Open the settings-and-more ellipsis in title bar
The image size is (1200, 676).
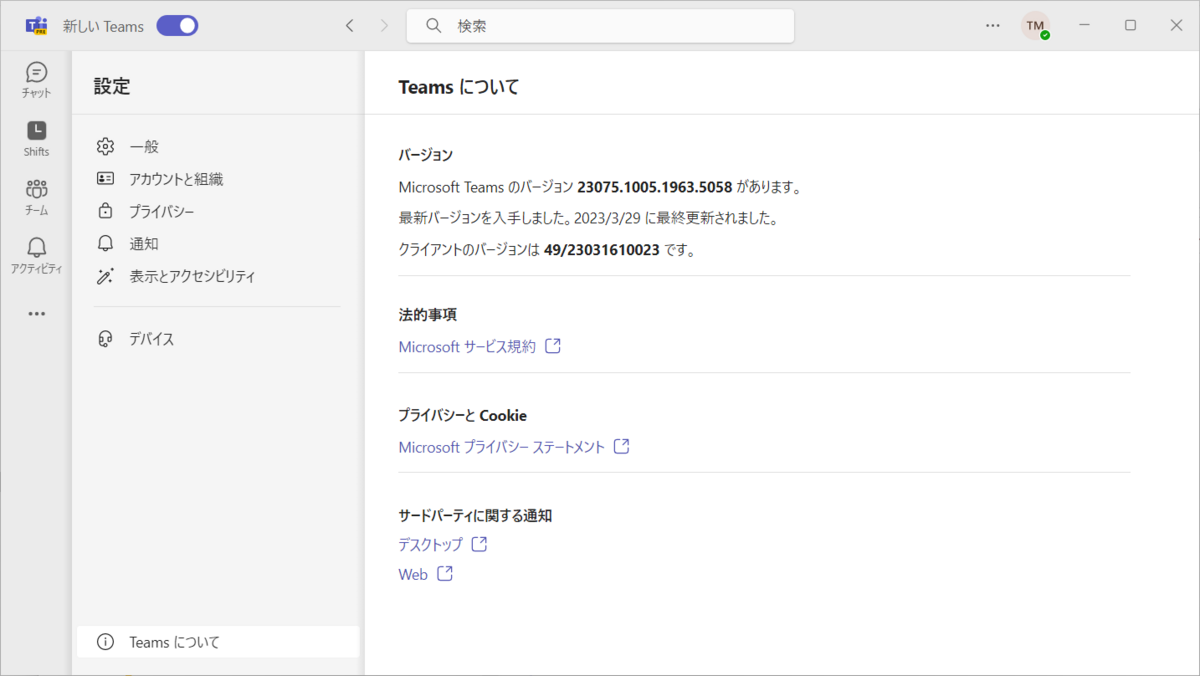point(993,26)
